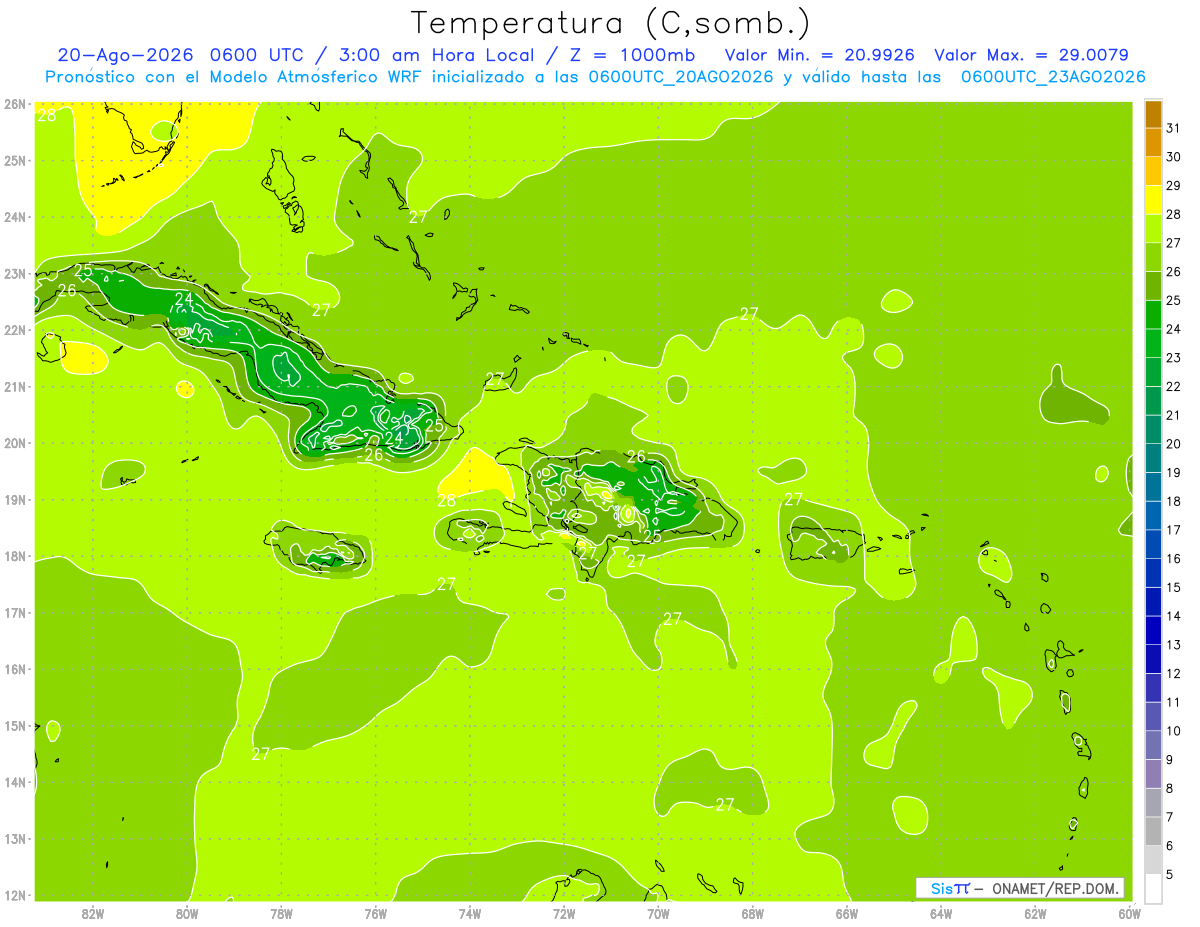Viewport: 1200px width, 927px height.
Task: Click the "80W" longitude axis label
Action: tap(187, 912)
